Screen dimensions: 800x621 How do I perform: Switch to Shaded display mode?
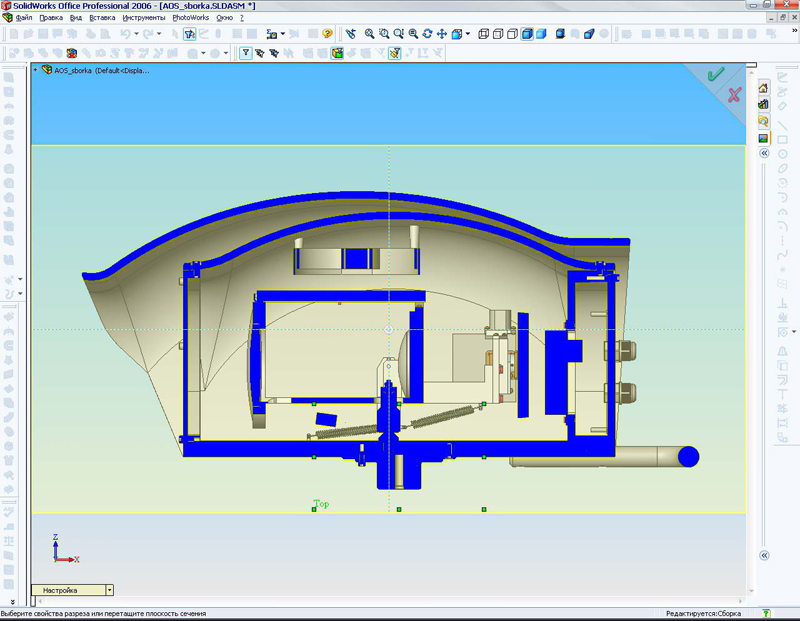[x=541, y=34]
